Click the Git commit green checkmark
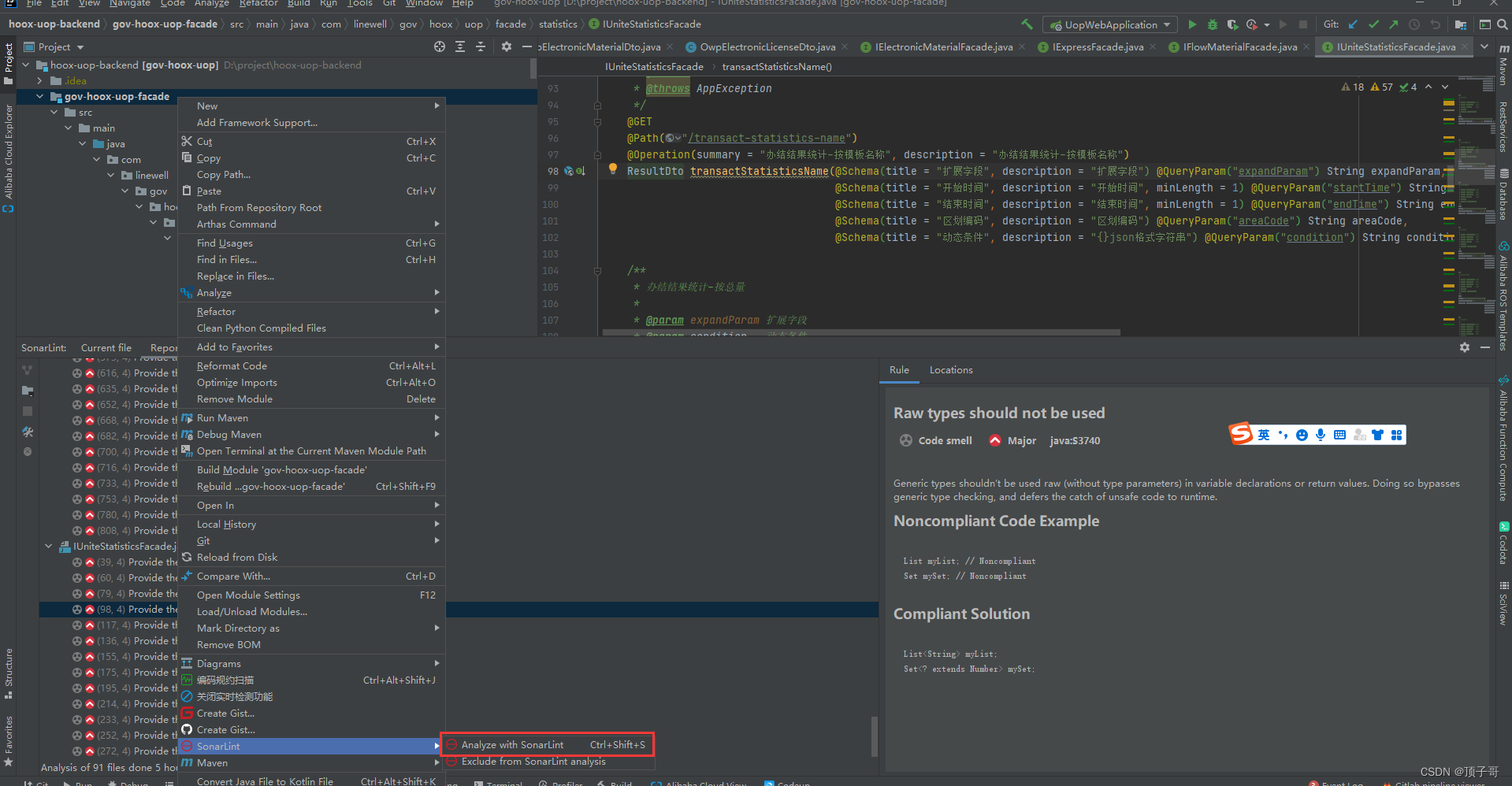Image resolution: width=1512 pixels, height=786 pixels. coord(1374,24)
